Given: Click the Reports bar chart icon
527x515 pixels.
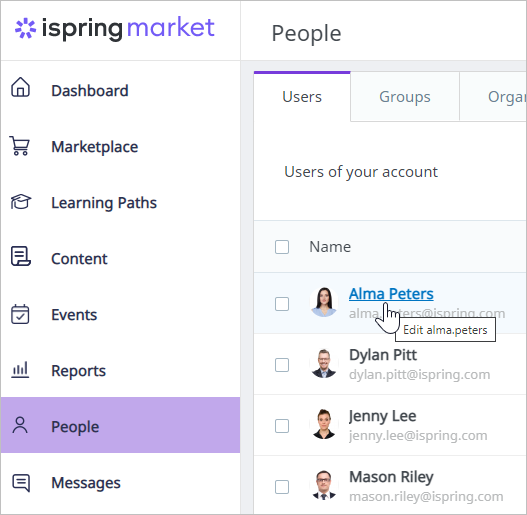Looking at the screenshot, I should click(x=20, y=370).
